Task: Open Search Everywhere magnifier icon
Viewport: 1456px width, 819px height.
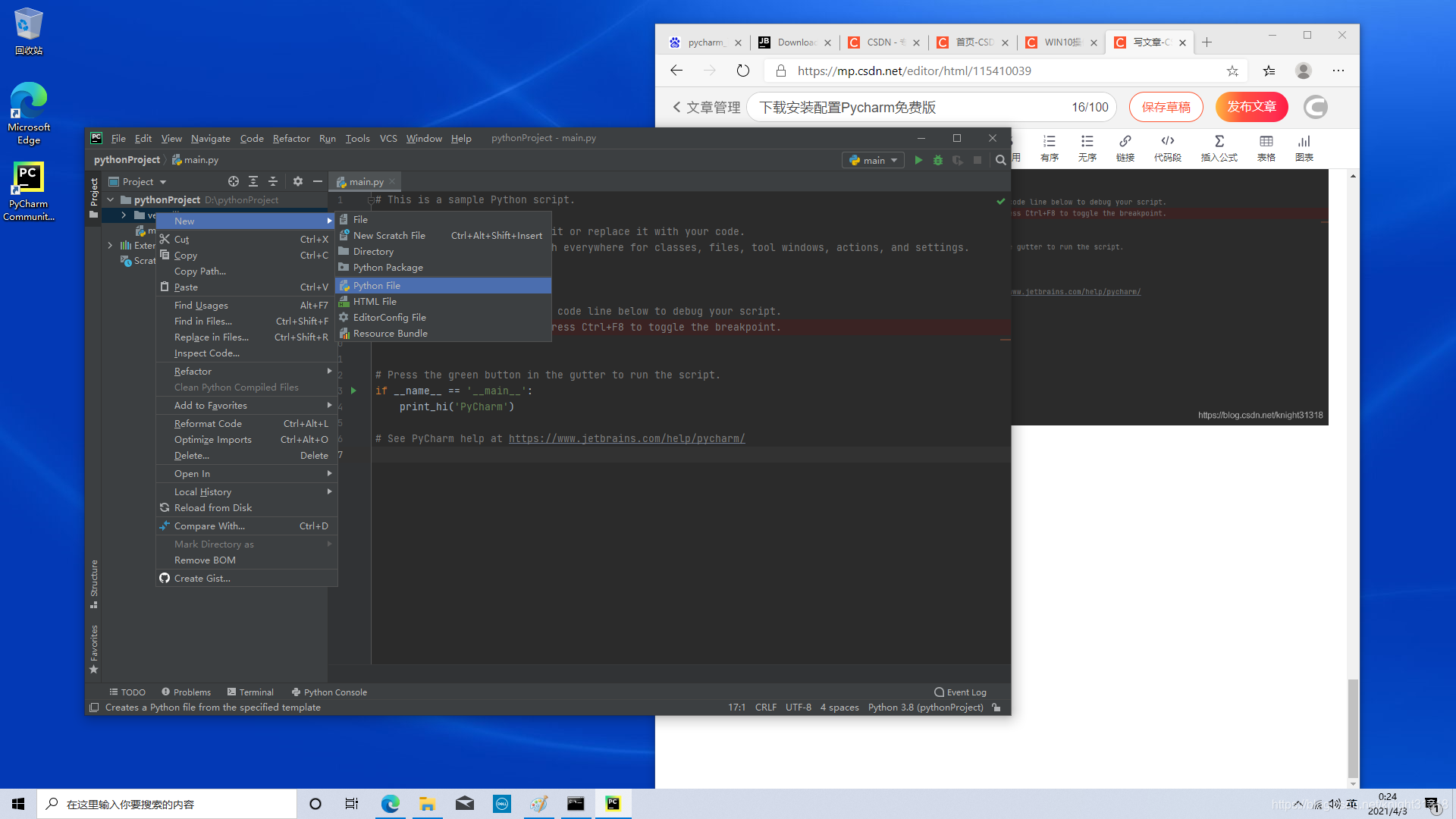Action: click(x=1000, y=160)
